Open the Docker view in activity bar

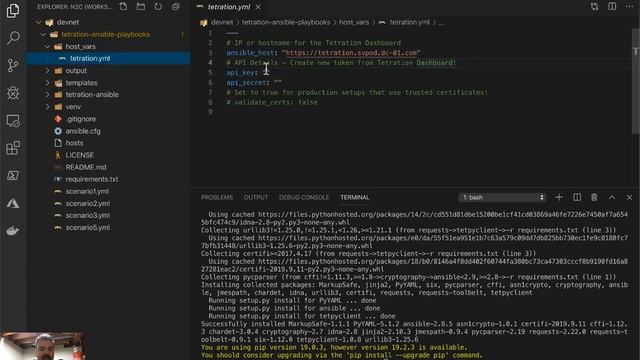click(x=13, y=231)
